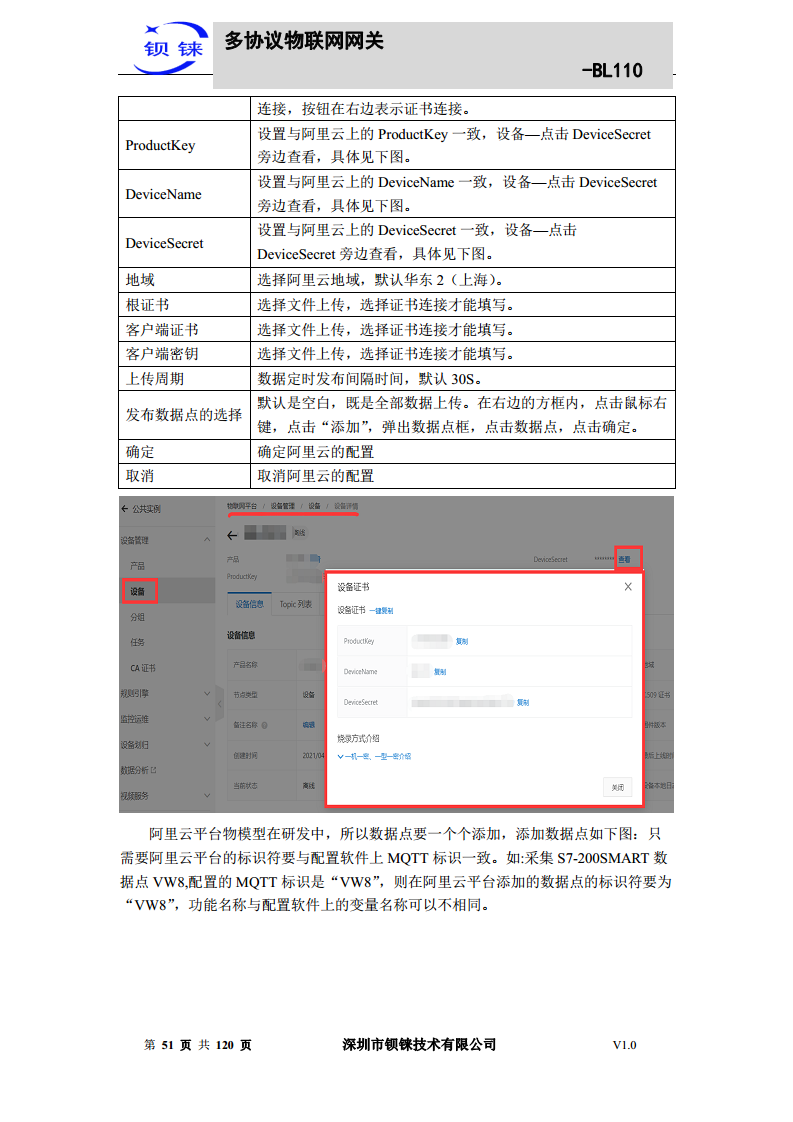Click the 客户端证书 table cell

tap(184, 329)
